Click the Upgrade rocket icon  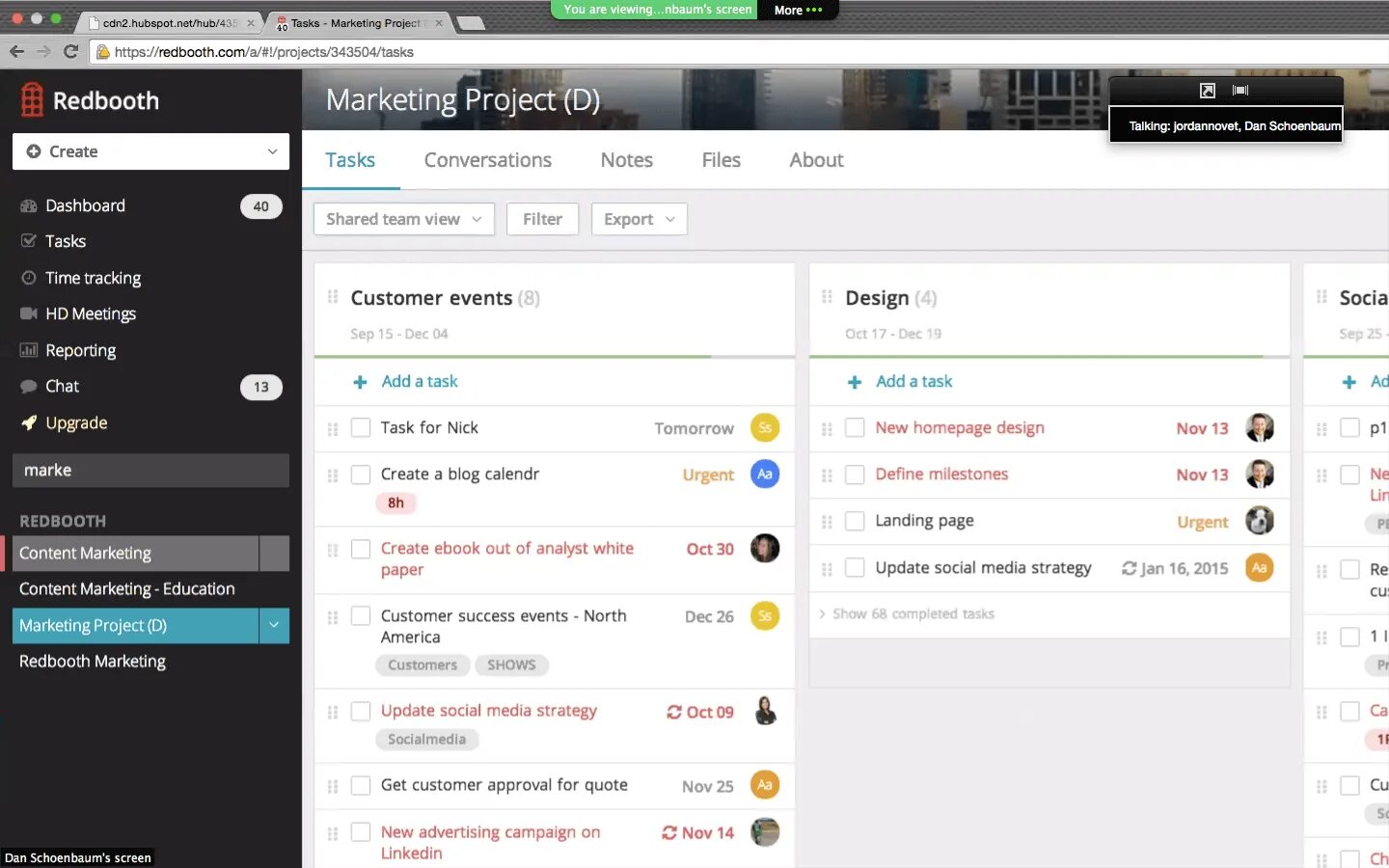click(29, 422)
